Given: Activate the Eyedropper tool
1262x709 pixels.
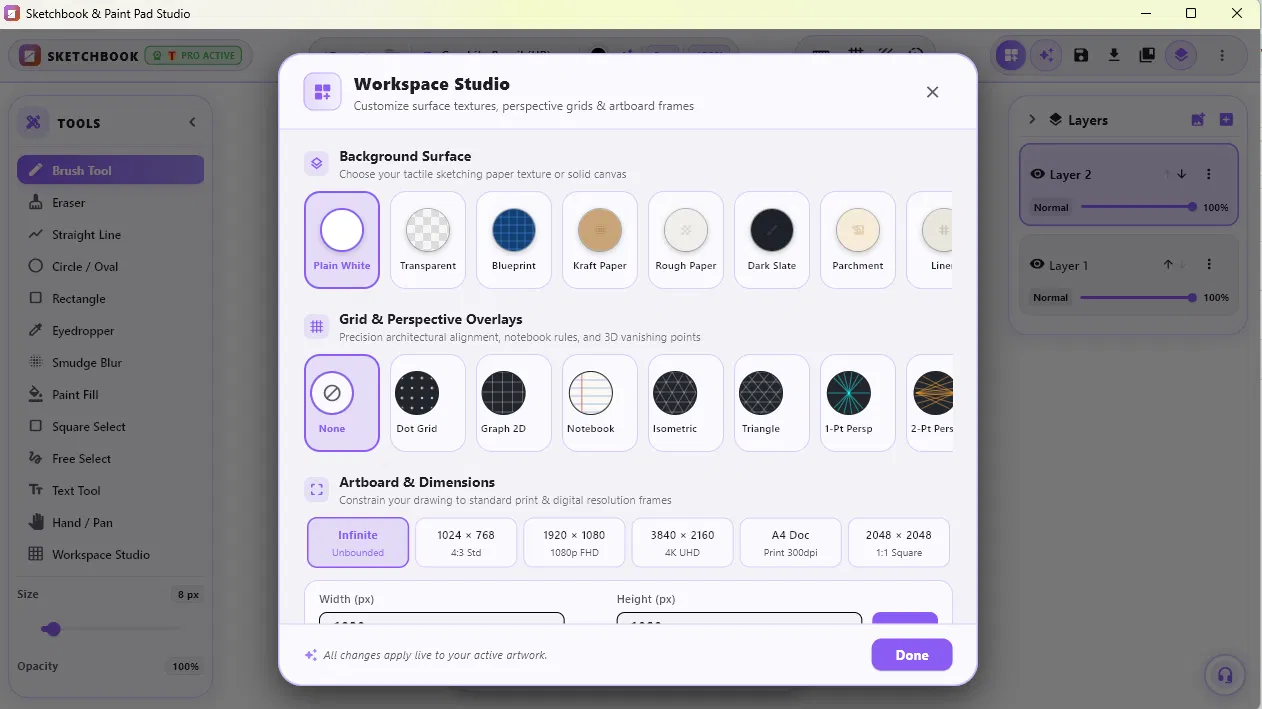Looking at the screenshot, I should pyautogui.click(x=110, y=330).
